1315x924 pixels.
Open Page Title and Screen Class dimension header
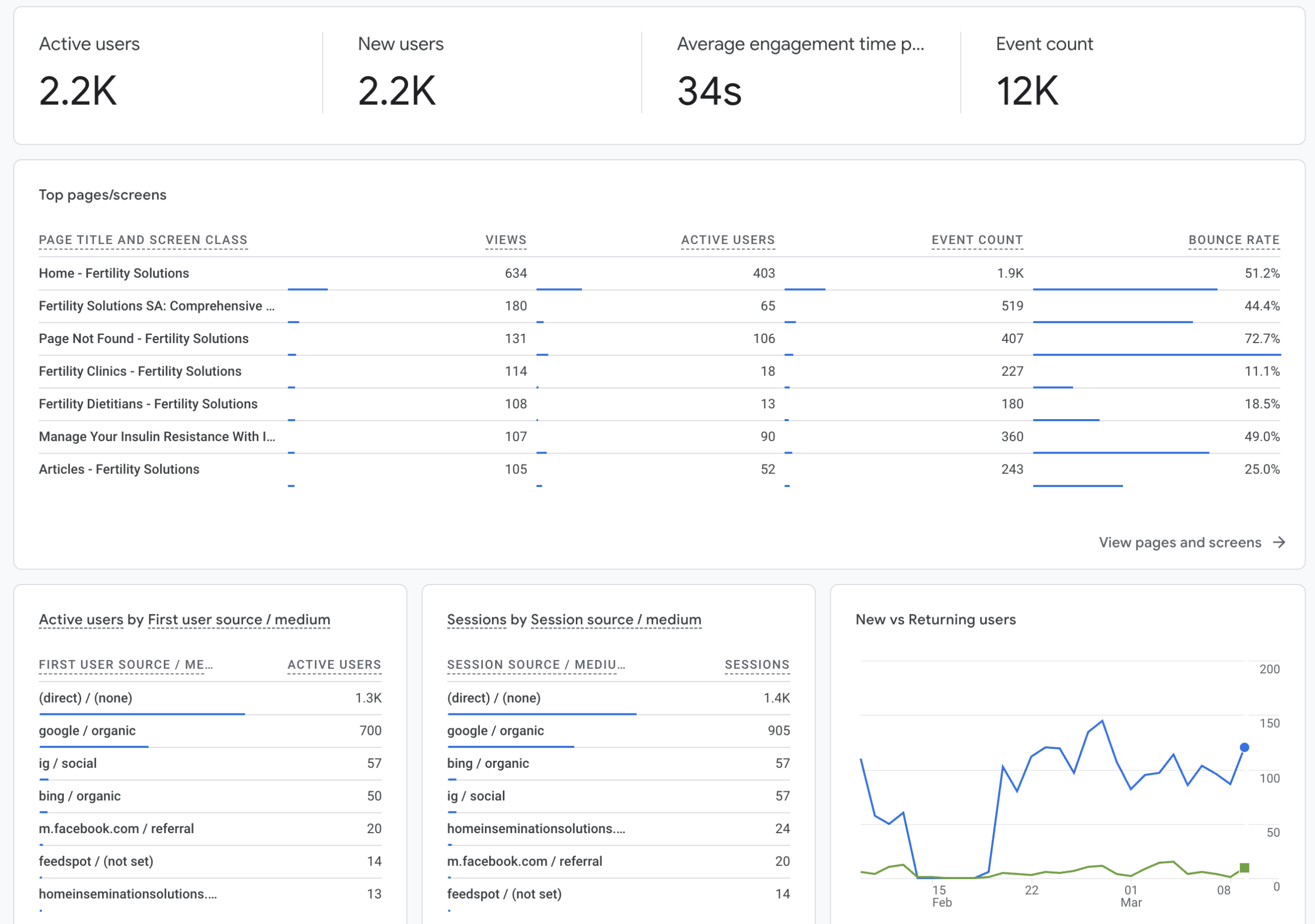[x=143, y=240]
